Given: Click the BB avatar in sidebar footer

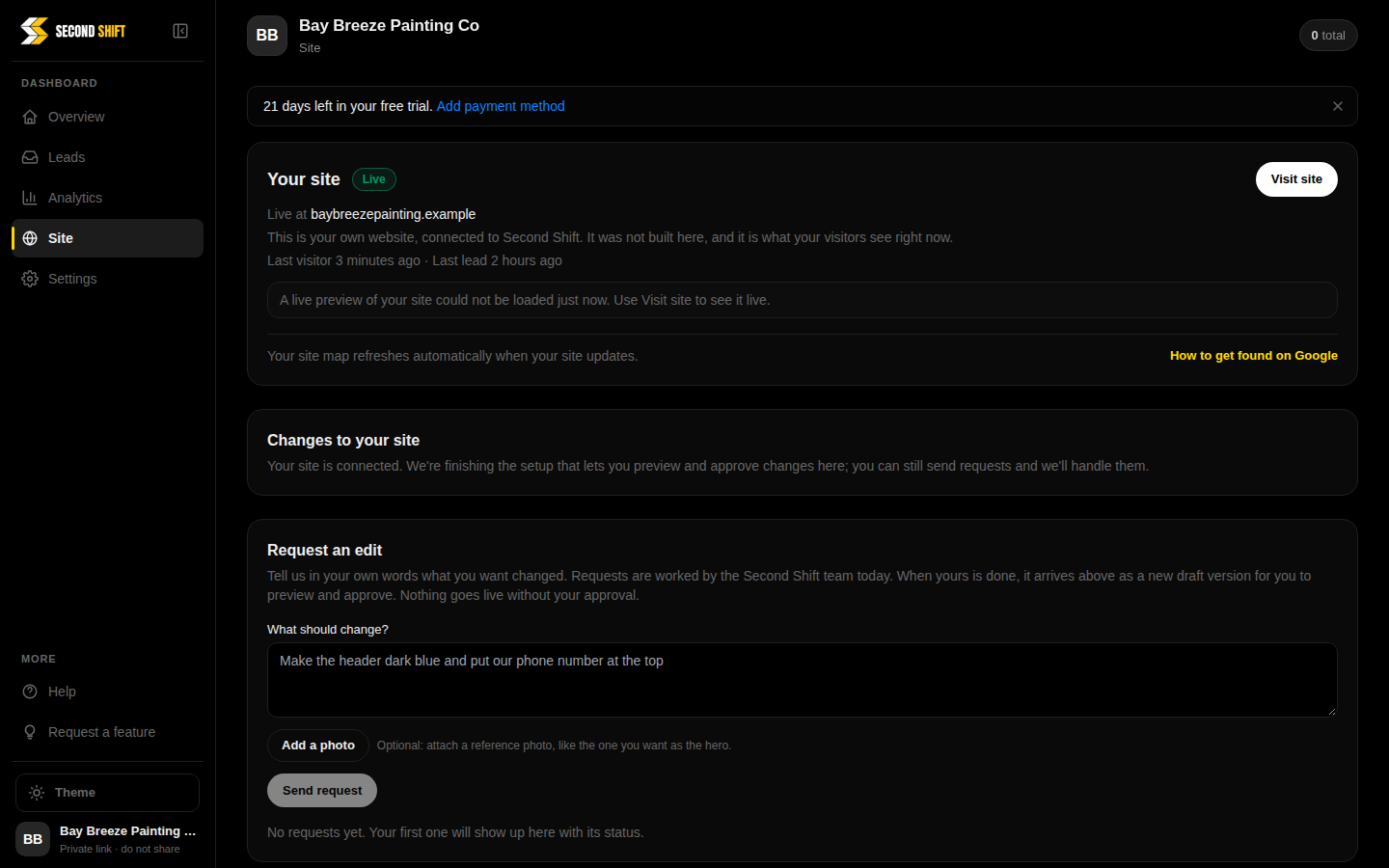Looking at the screenshot, I should click(33, 839).
